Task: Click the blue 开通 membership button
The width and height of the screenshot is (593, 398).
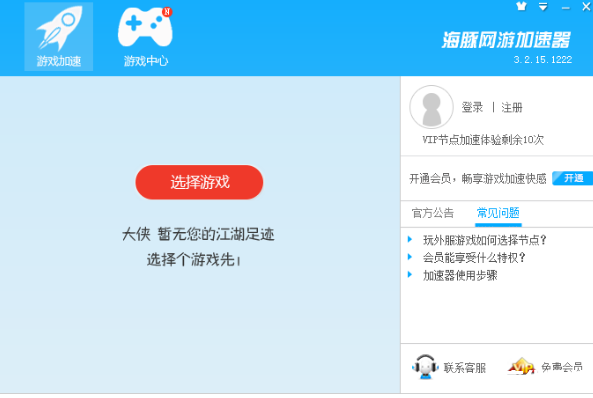Action: click(573, 178)
